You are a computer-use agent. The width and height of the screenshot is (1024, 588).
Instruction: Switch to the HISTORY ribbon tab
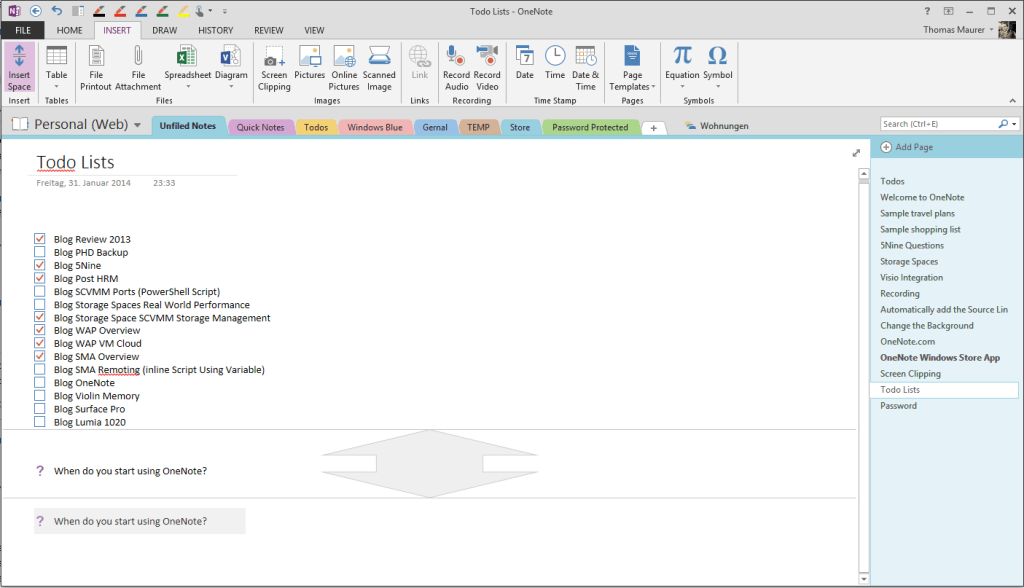[216, 30]
